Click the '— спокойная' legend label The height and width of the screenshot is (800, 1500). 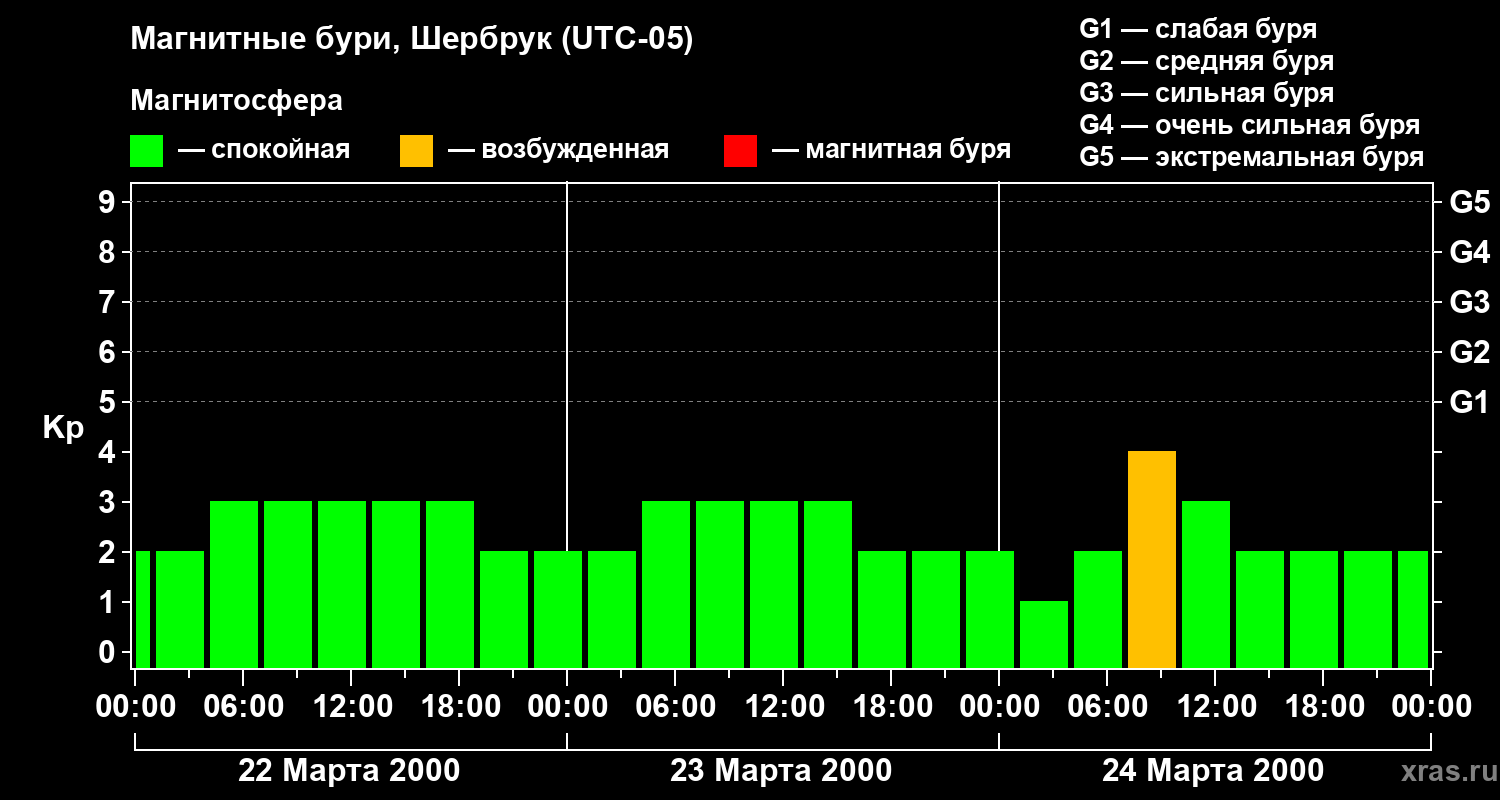(x=264, y=150)
